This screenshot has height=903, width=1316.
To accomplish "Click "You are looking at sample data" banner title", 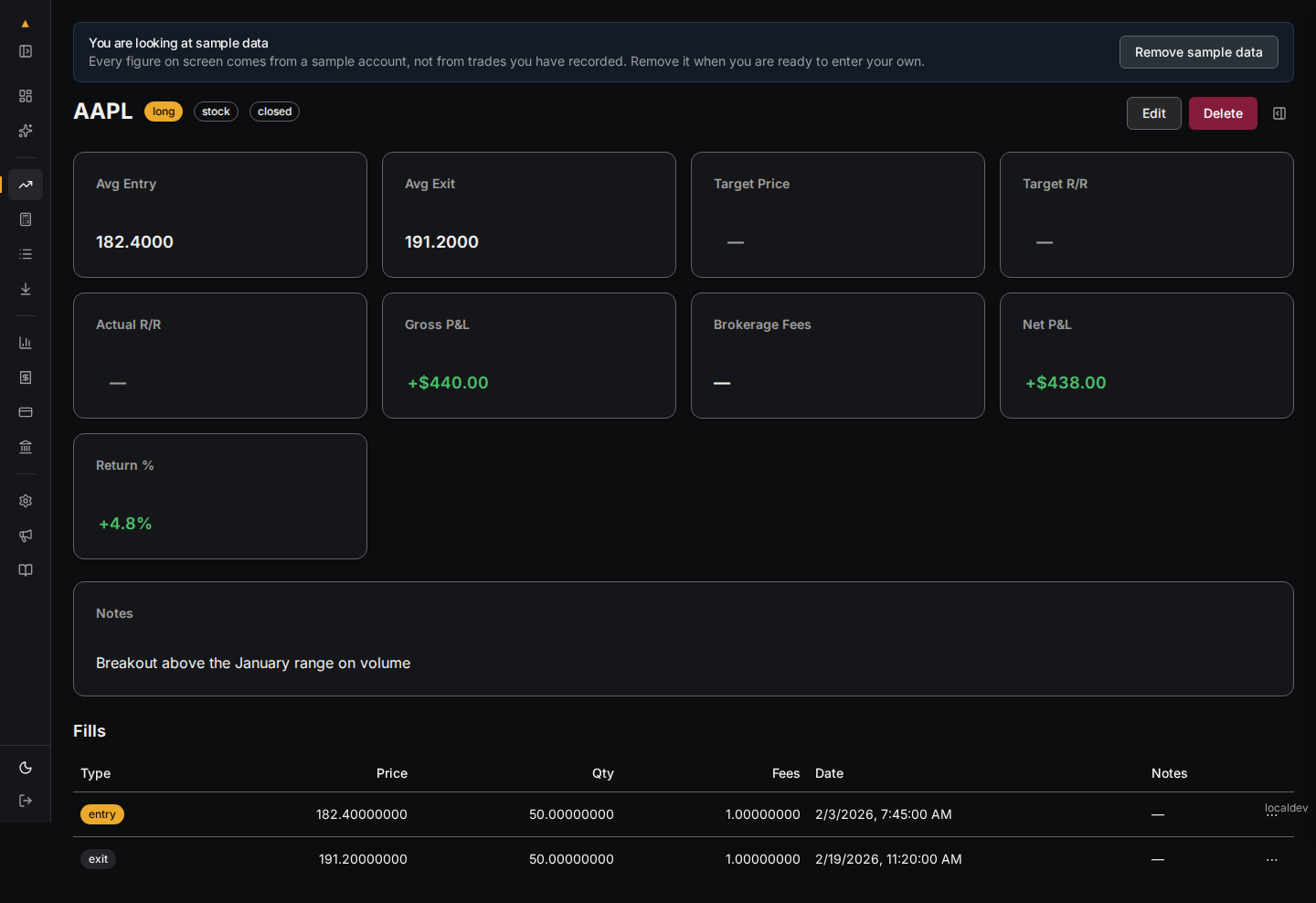I will point(178,43).
